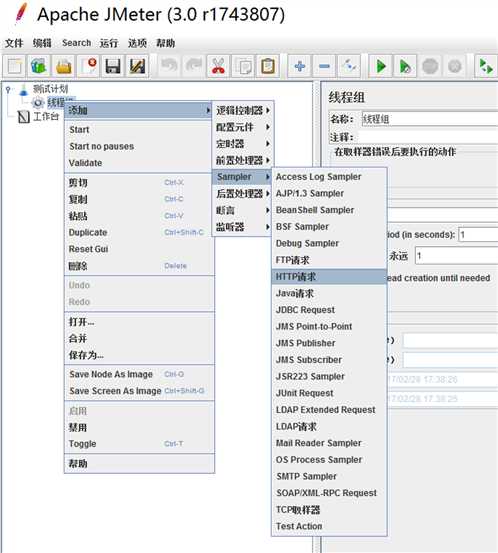Click the Toggle toolbar icon

click(x=349, y=66)
